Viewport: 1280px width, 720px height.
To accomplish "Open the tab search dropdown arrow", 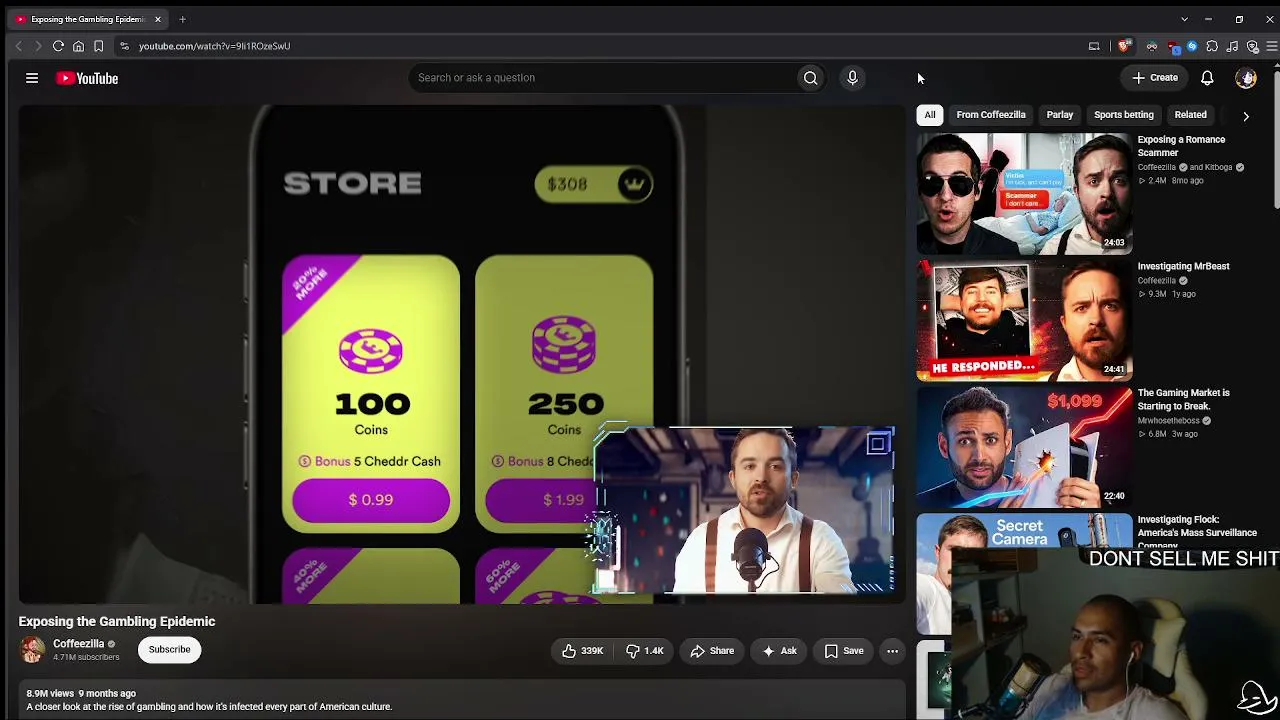I will coord(1184,19).
